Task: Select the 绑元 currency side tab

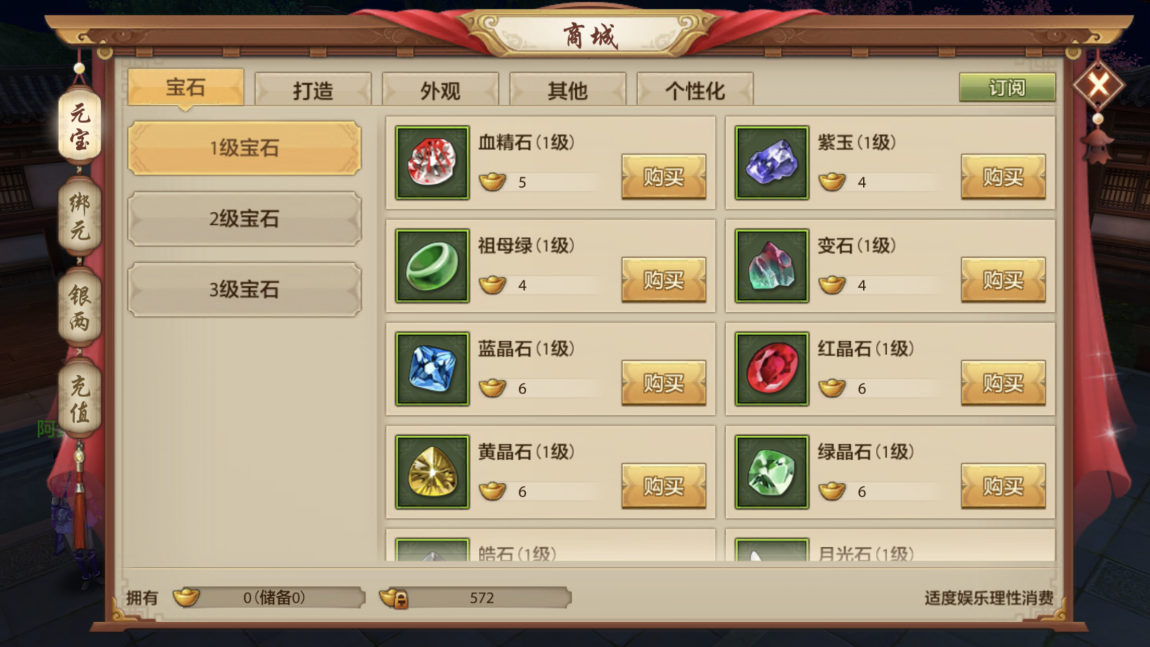Action: point(80,216)
